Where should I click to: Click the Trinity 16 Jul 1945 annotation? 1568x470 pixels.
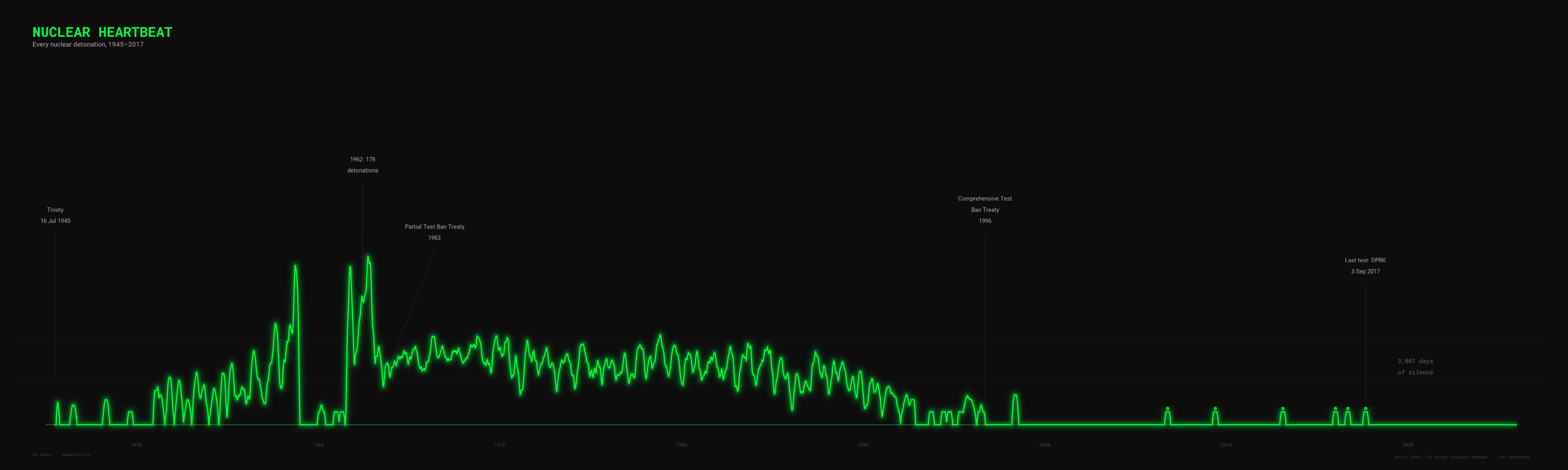coord(55,215)
